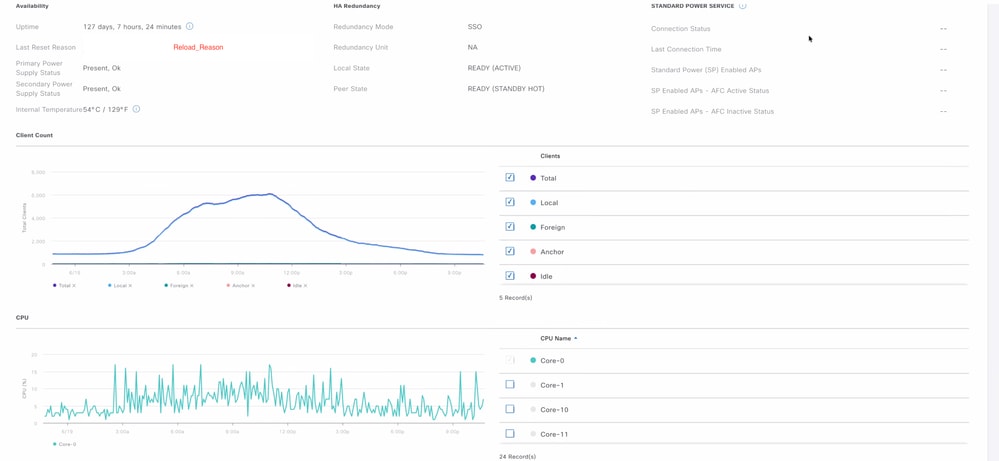999x461 pixels.
Task: Click the Redundancy Unit 'NA' value
Action: [472, 47]
